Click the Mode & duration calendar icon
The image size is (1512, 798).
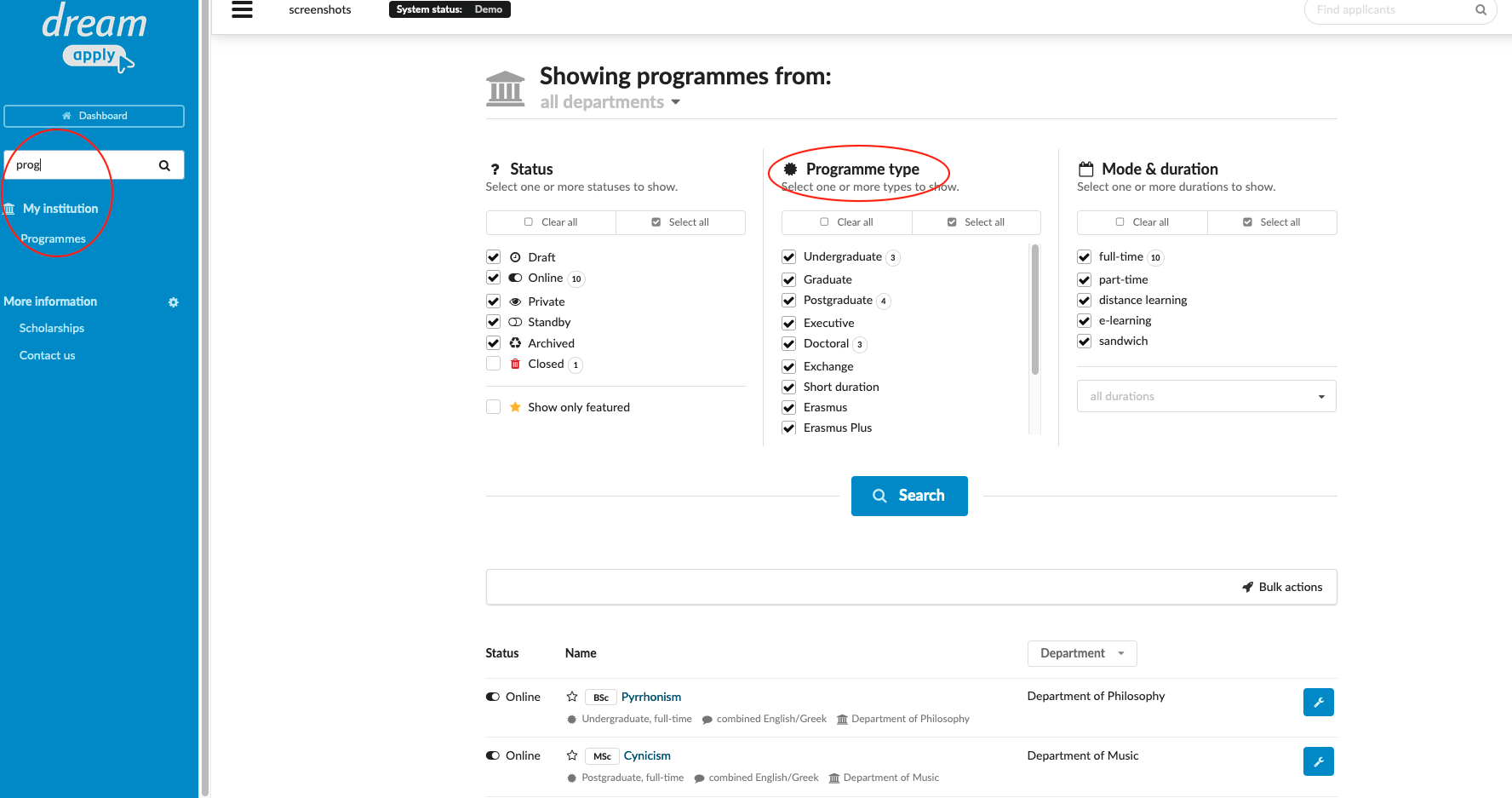point(1085,169)
